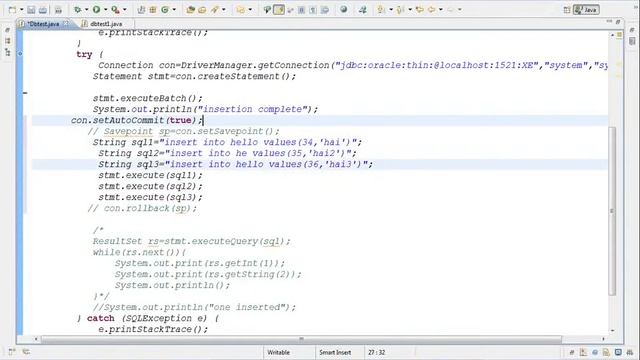The width and height of the screenshot is (640, 360).
Task: Click the Open Task icon
Action: pyautogui.click(x=202, y=9)
